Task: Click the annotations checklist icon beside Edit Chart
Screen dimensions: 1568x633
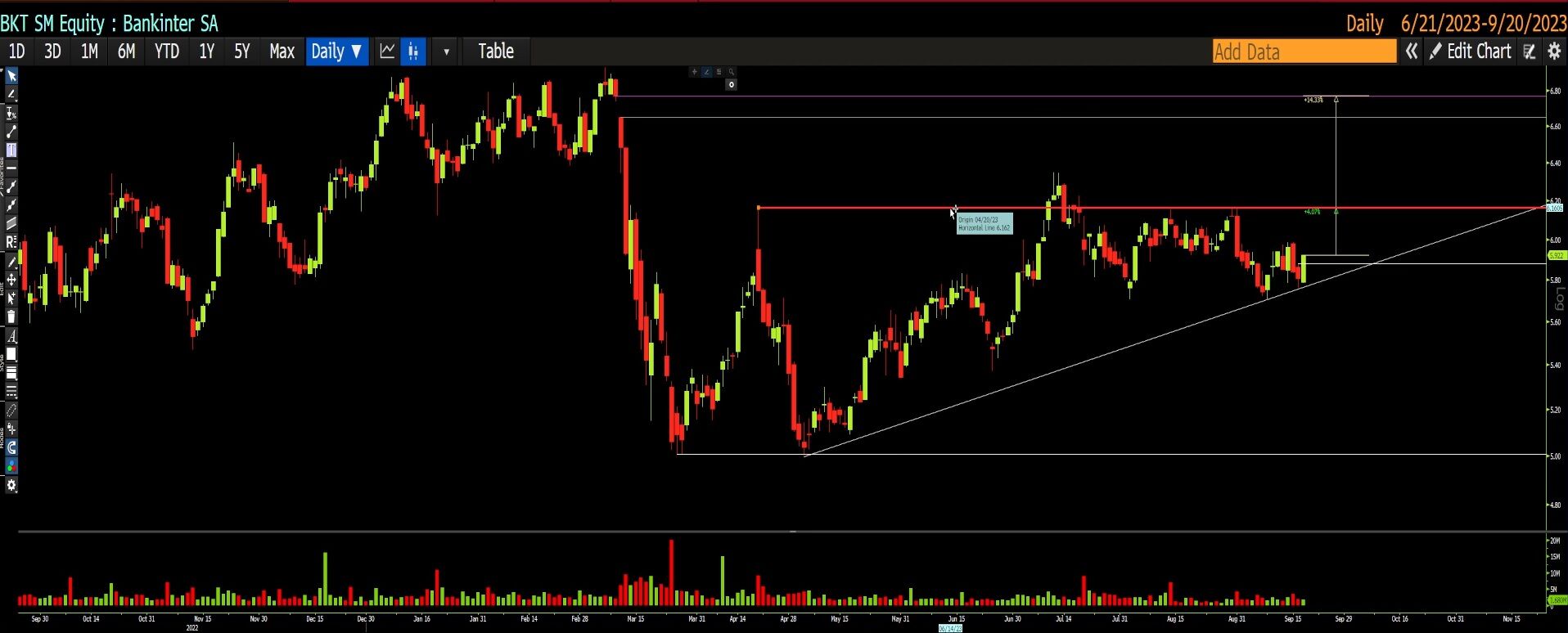Action: coord(1529,52)
